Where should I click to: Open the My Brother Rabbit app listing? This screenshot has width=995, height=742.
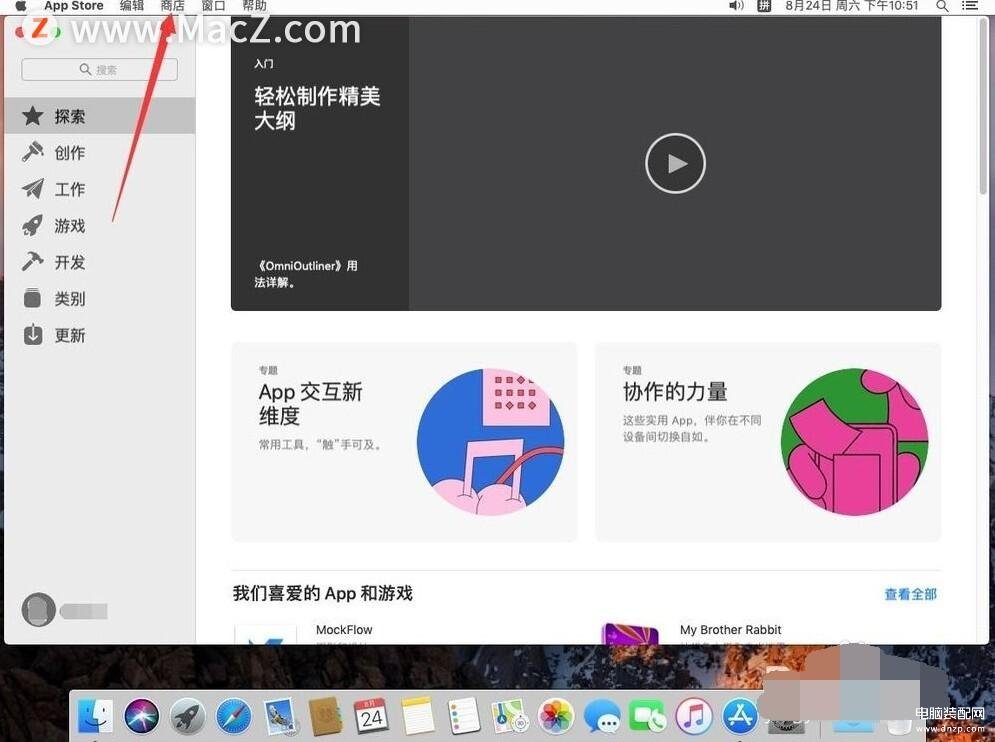pyautogui.click(x=730, y=630)
